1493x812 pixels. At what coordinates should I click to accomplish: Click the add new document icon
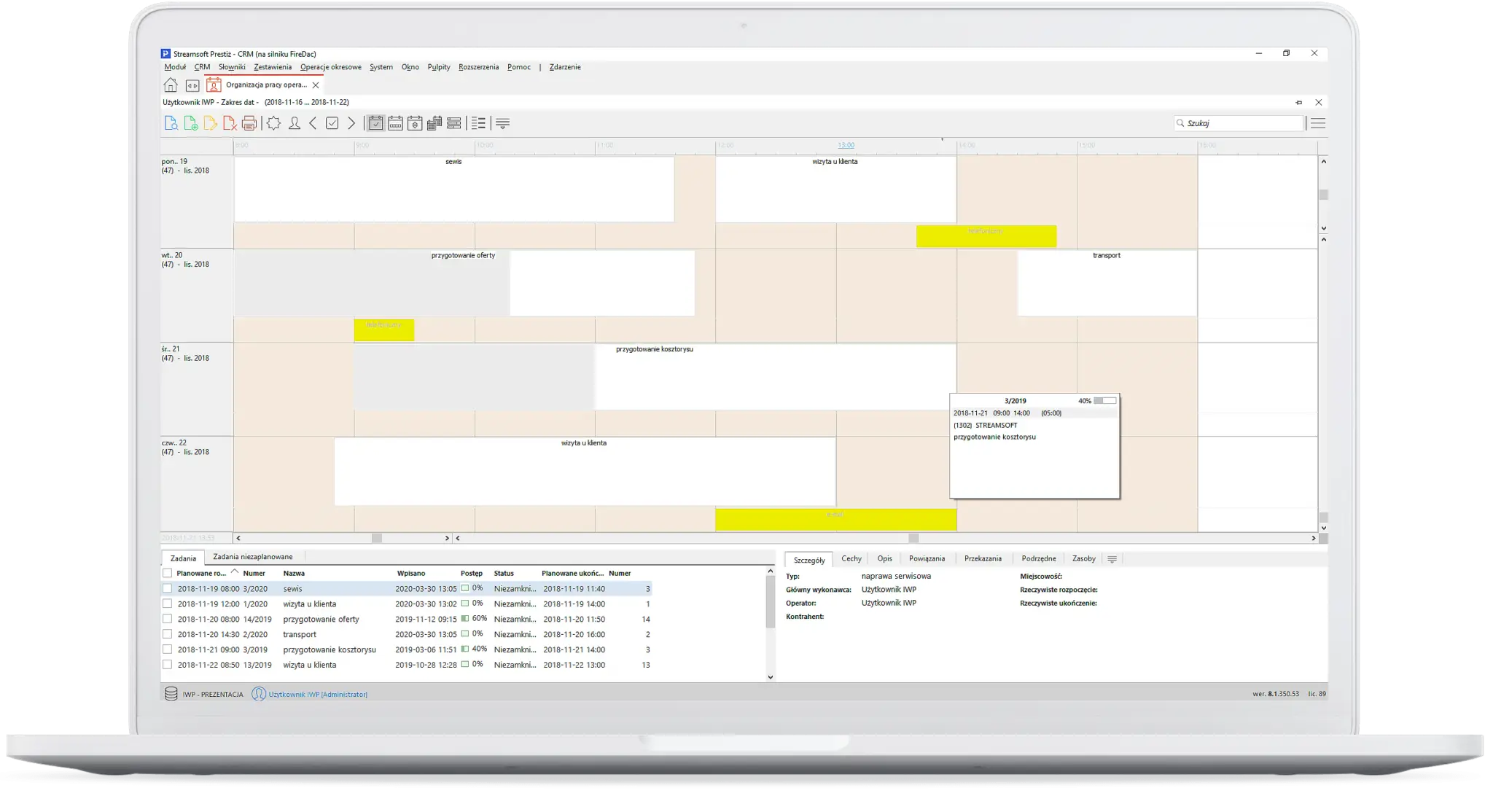(190, 123)
